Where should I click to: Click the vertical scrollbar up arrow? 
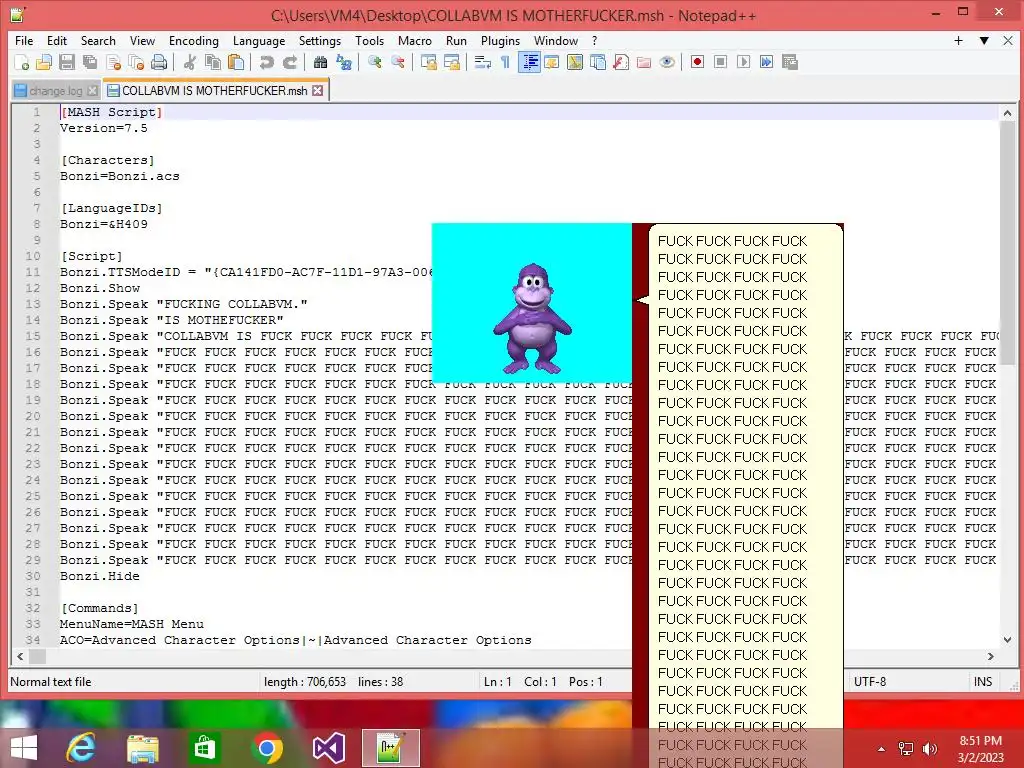tap(1007, 113)
